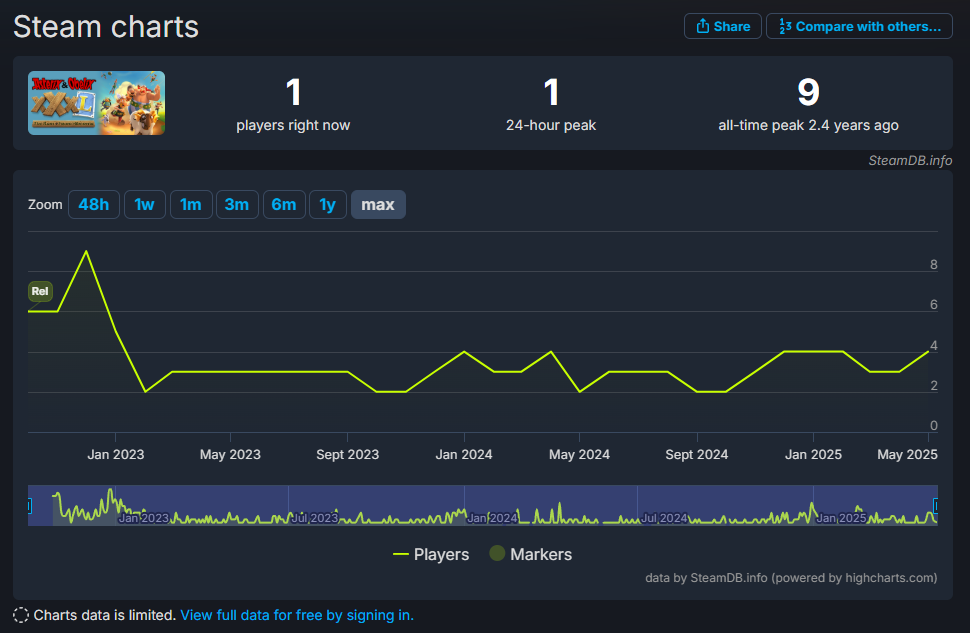Click the green Markers legend dot
This screenshot has width=970, height=633.
(497, 553)
